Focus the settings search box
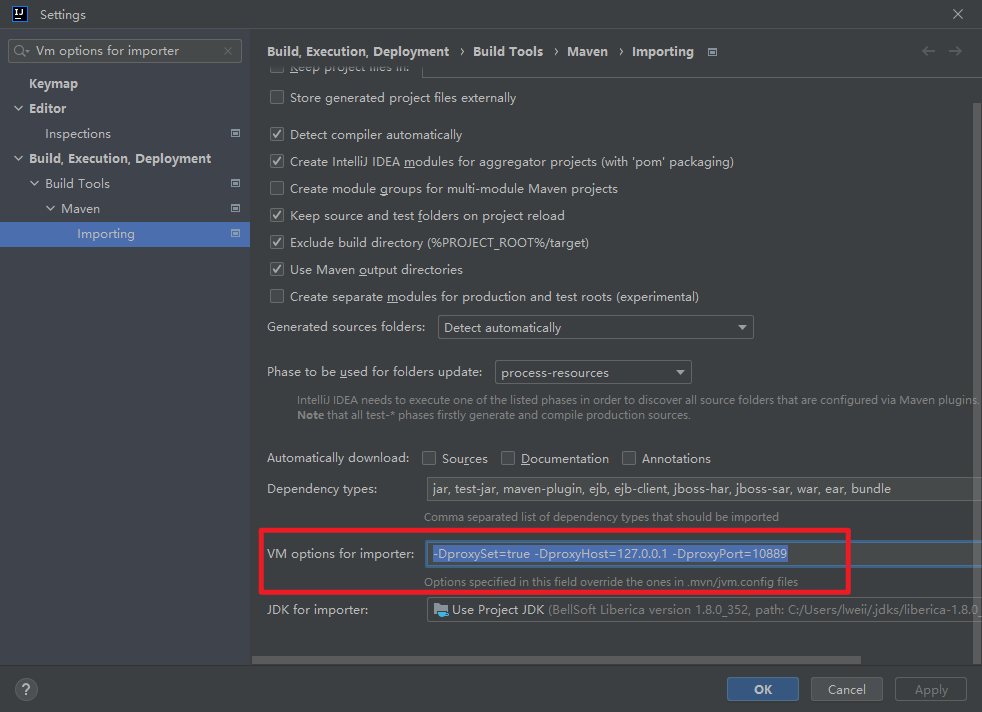982x712 pixels. coord(125,51)
